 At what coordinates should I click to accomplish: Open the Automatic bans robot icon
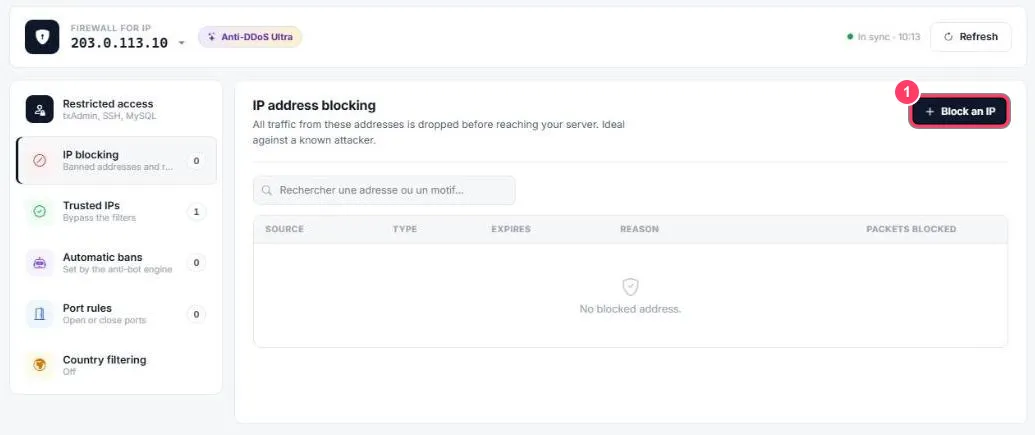40,263
